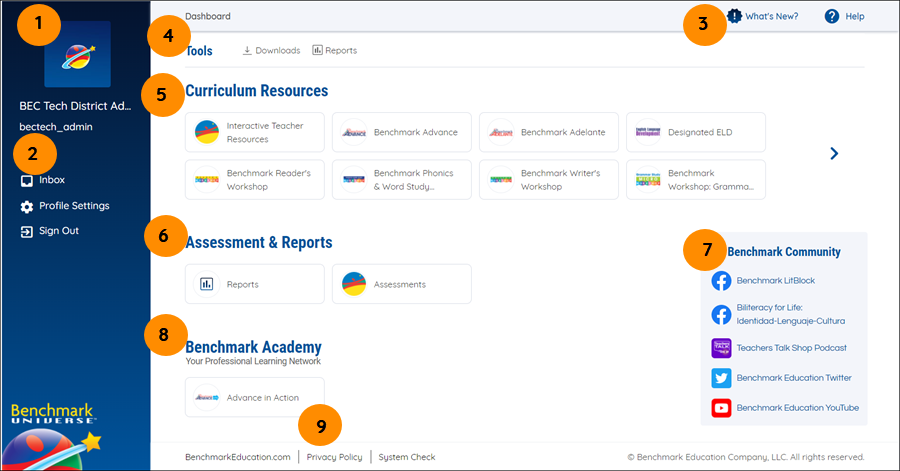The height and width of the screenshot is (471, 900).
Task: Run System Check from the footer
Action: coord(406,457)
